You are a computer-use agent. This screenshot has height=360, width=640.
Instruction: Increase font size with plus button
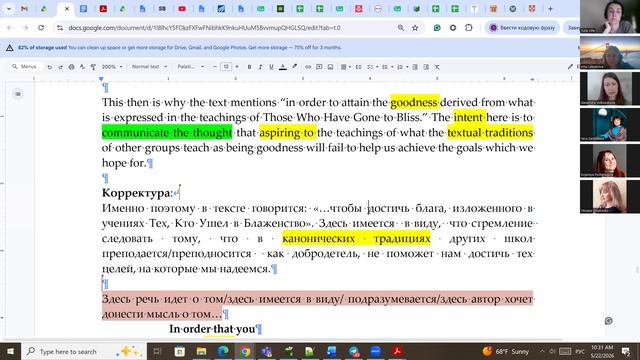pos(237,67)
